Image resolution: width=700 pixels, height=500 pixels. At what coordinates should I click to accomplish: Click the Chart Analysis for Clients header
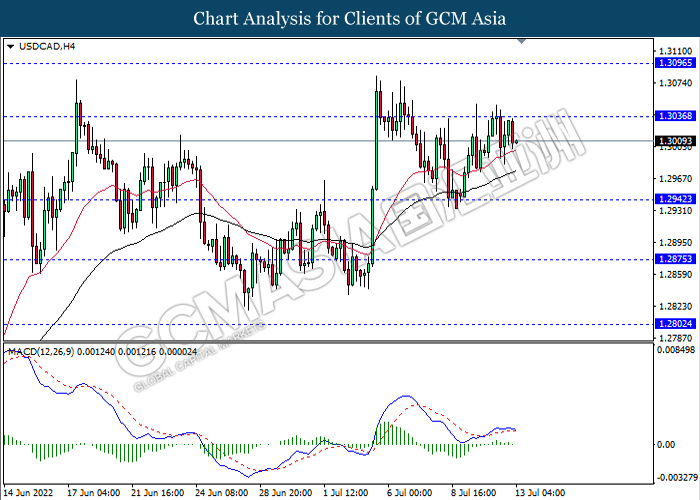pyautogui.click(x=350, y=18)
